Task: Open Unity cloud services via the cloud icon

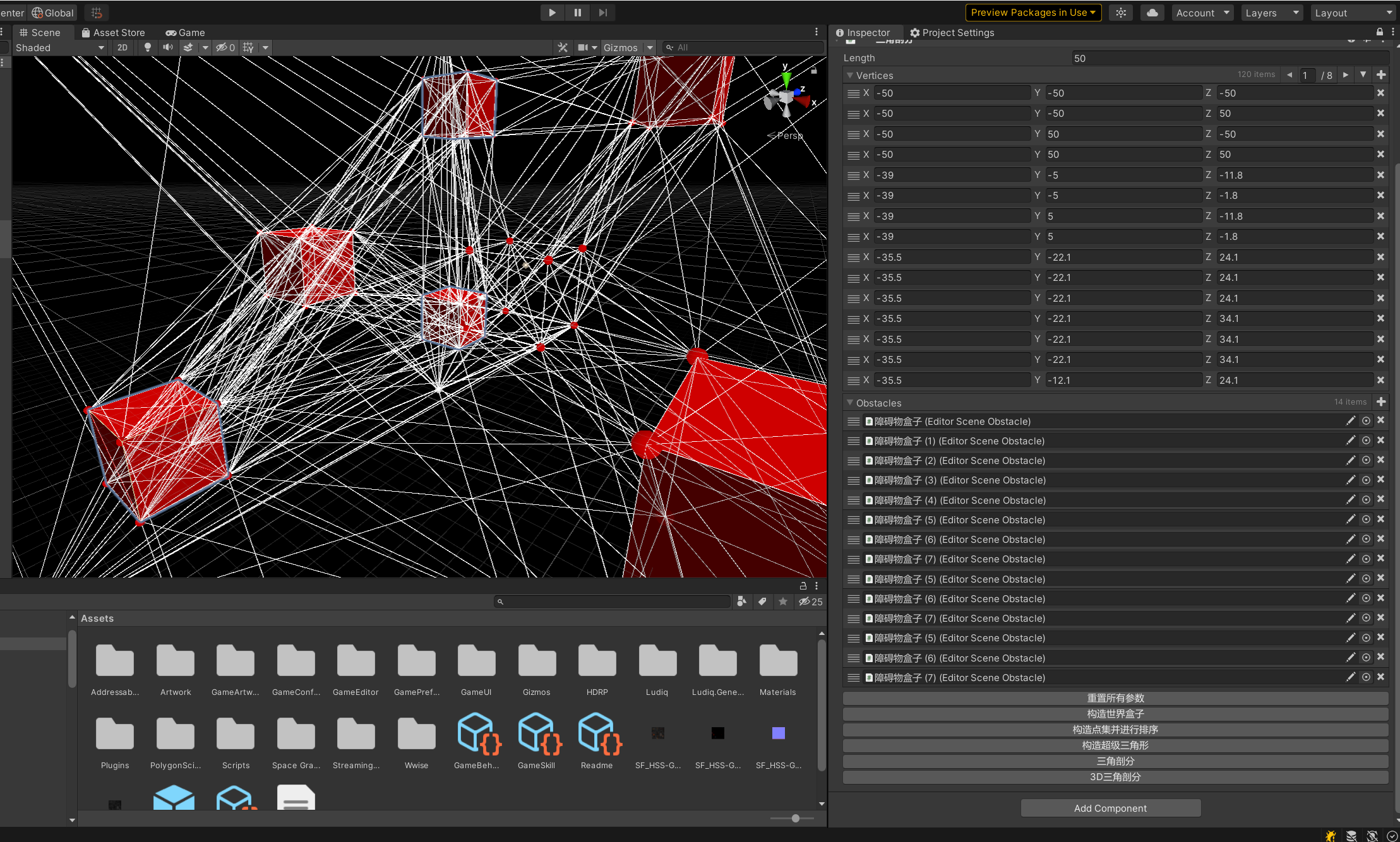Action: 1151,12
